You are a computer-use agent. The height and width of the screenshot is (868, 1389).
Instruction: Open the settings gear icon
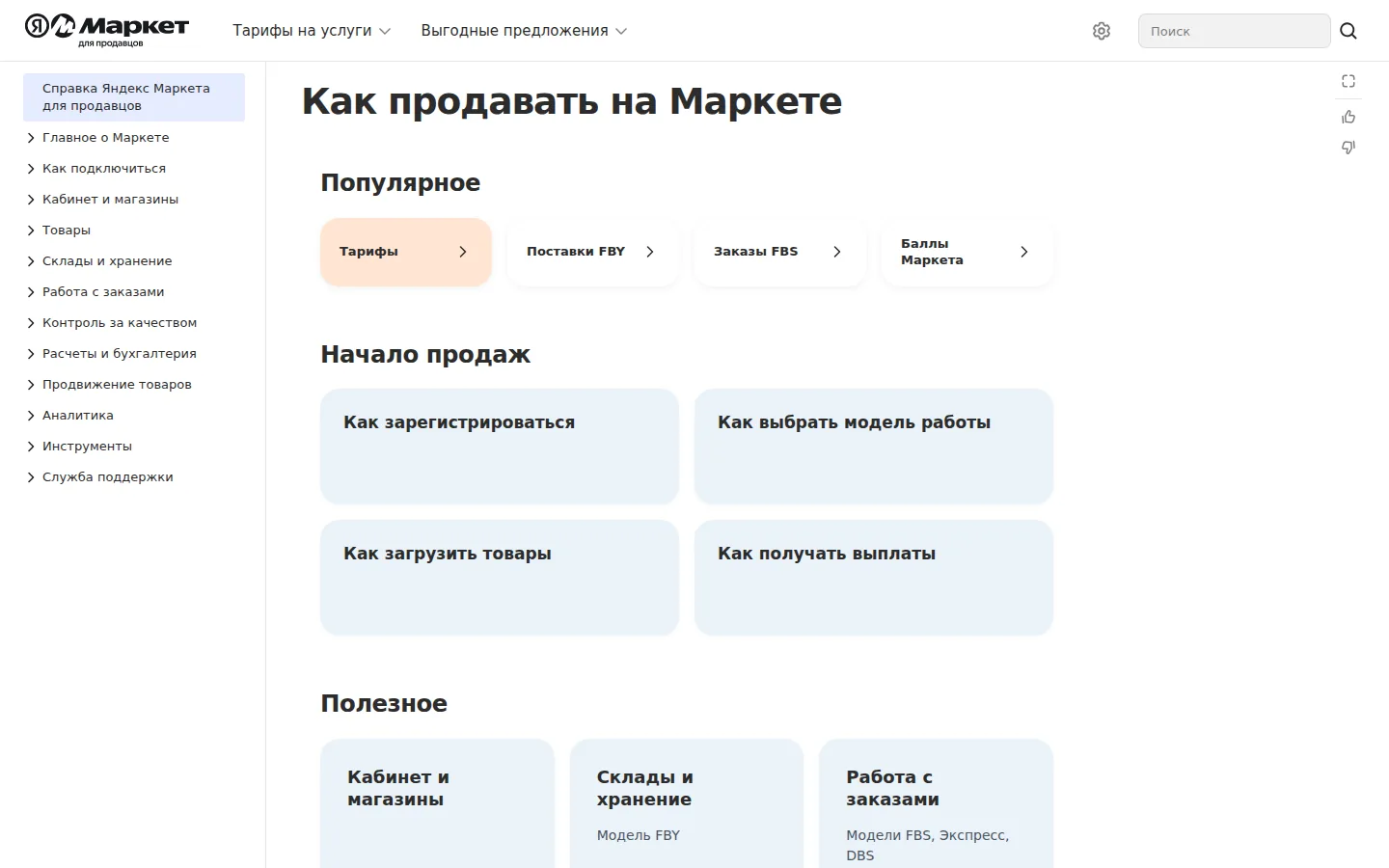pos(1102,31)
